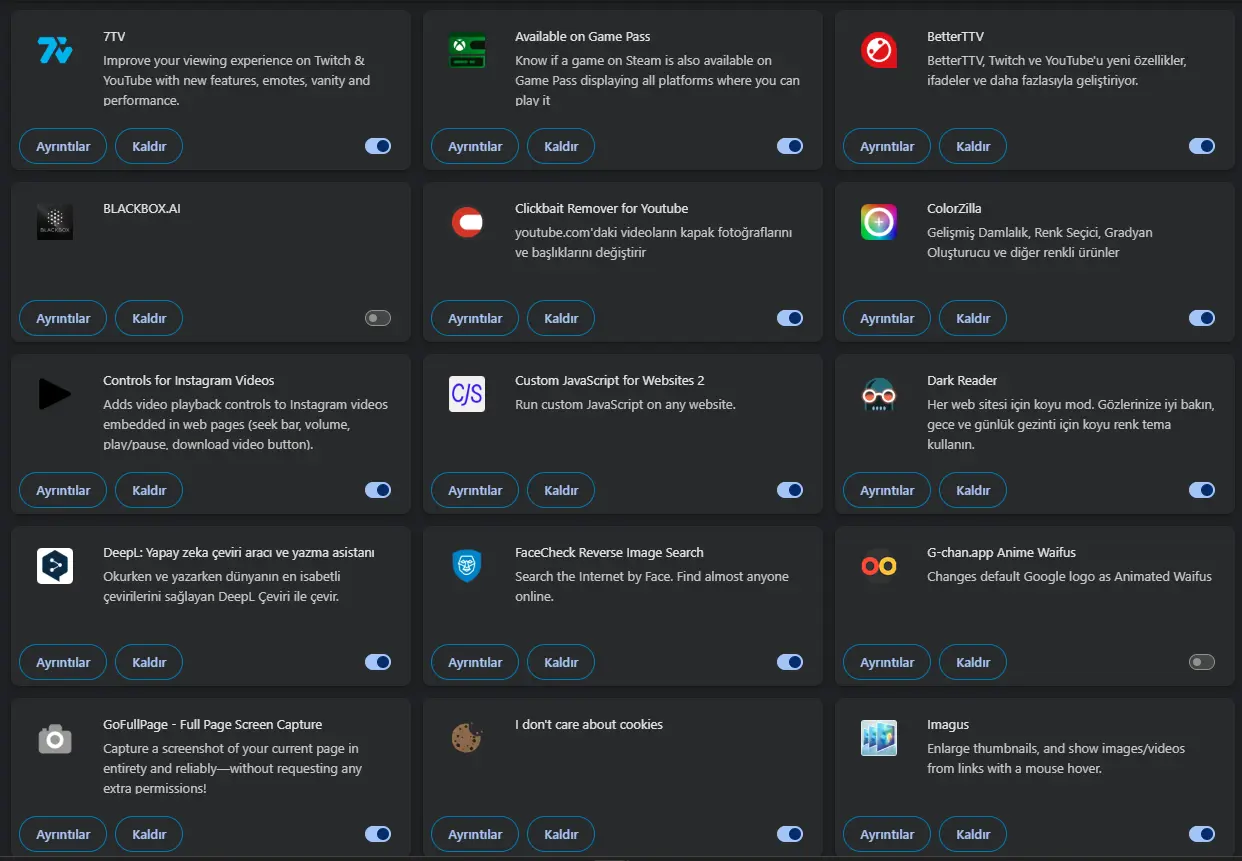Click the 7TV extension icon
The height and width of the screenshot is (861, 1242).
pyautogui.click(x=55, y=50)
